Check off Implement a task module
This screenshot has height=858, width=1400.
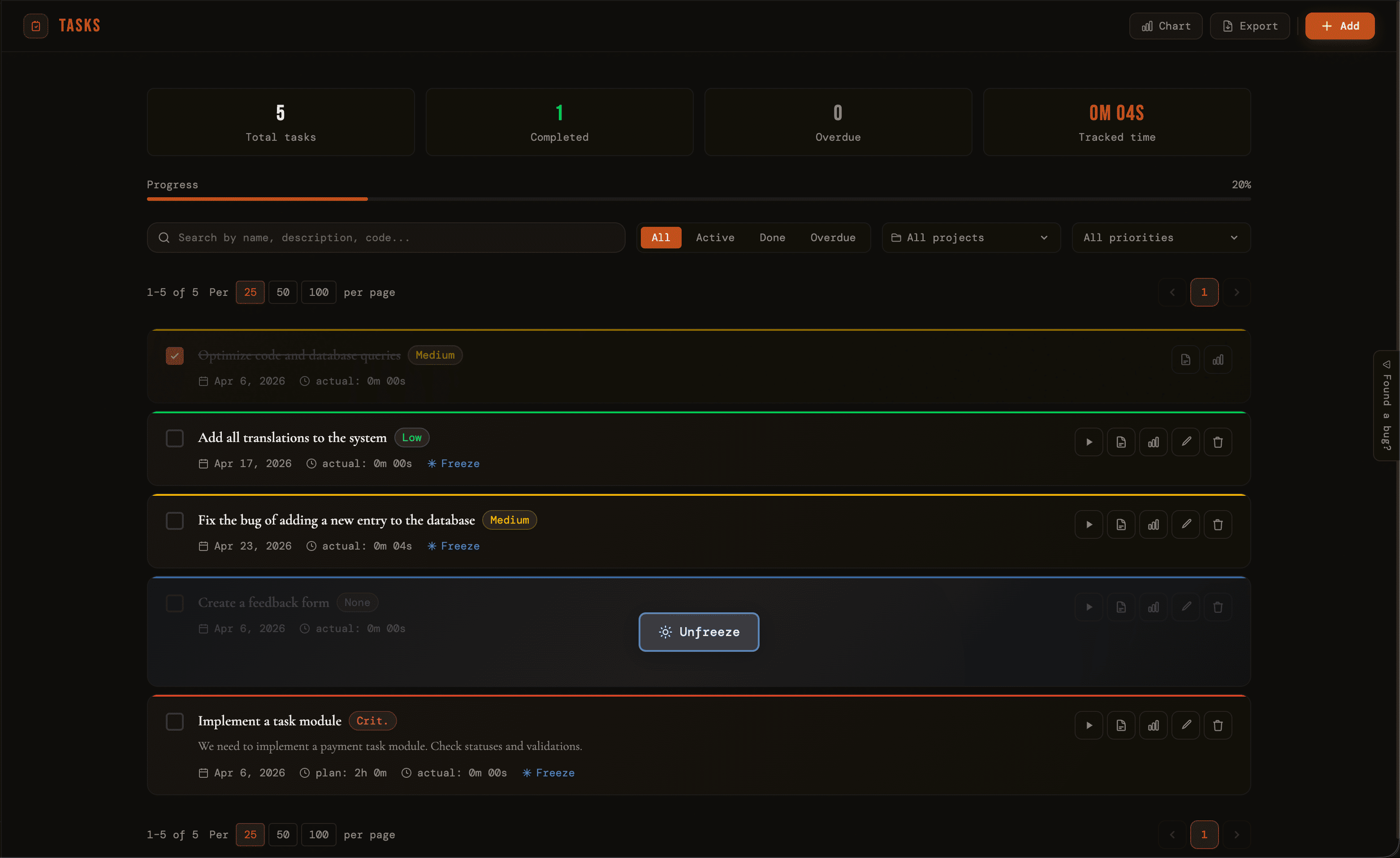[174, 722]
